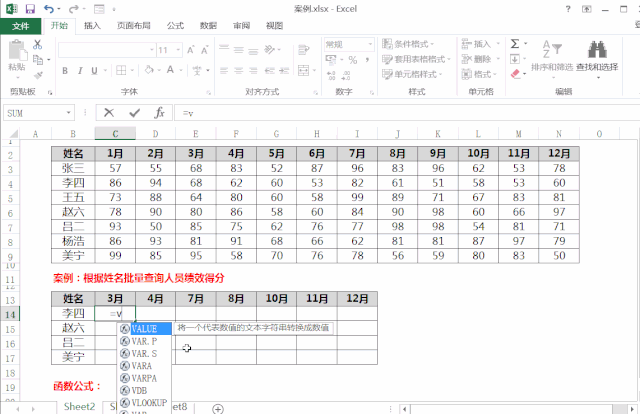Select VLOOKUP from the autocomplete list
Screen dimensions: 640x414
tap(144, 403)
